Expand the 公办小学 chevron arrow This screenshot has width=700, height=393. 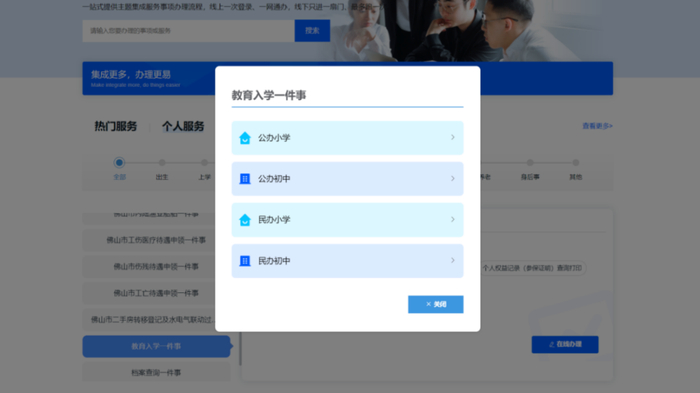[452, 138]
